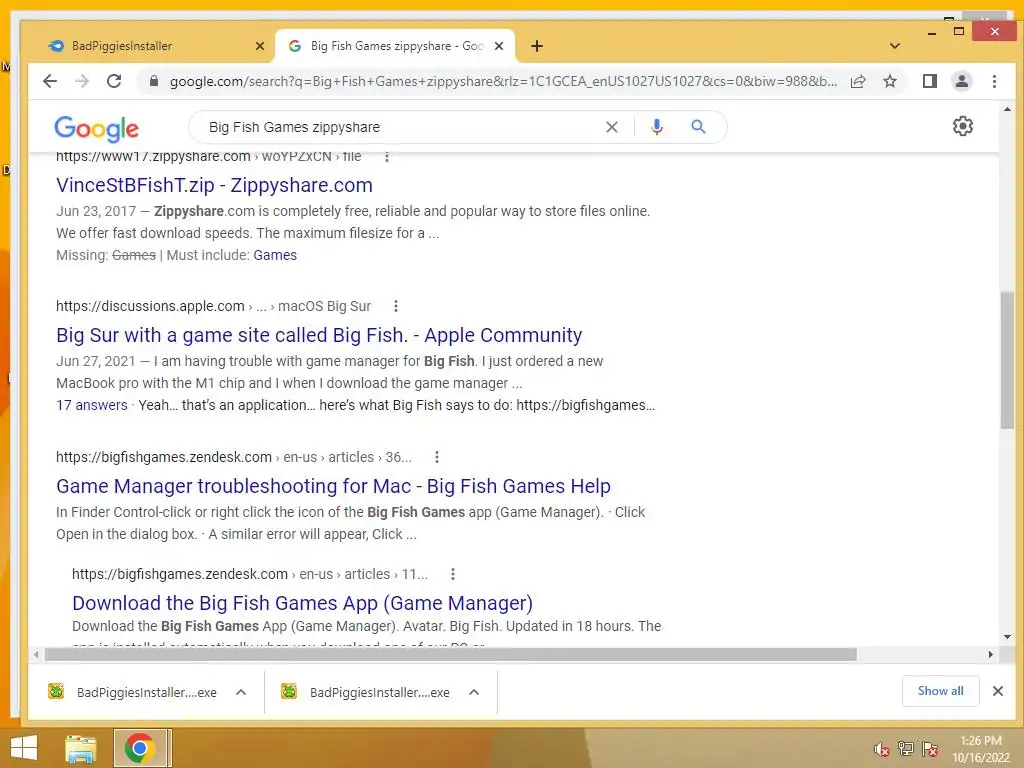Show all downloads
The height and width of the screenshot is (768, 1024).
940,691
